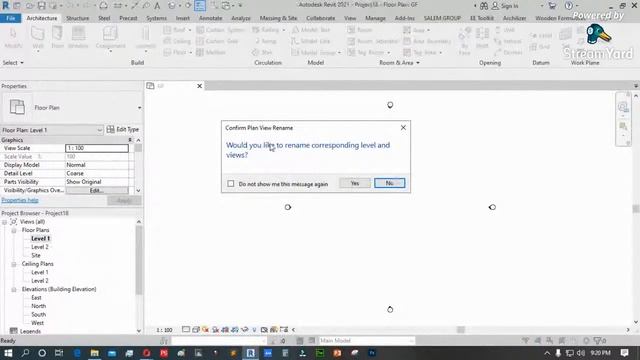Click the help question mark icon
Image resolution: width=640 pixels, height=360 pixels.
coord(569,6)
